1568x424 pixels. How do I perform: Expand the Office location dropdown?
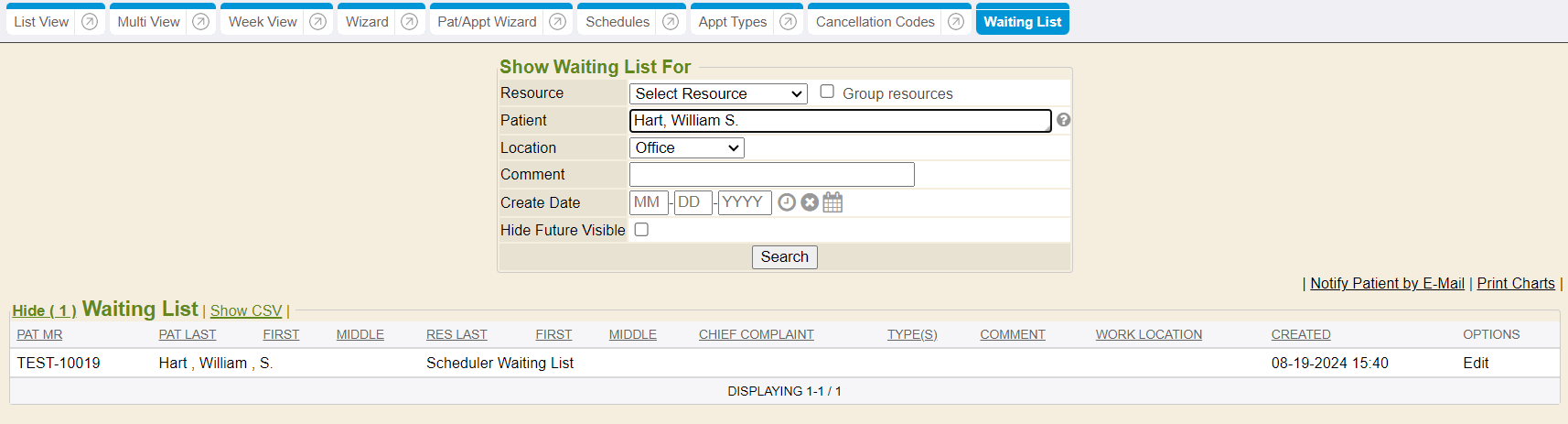coord(686,147)
